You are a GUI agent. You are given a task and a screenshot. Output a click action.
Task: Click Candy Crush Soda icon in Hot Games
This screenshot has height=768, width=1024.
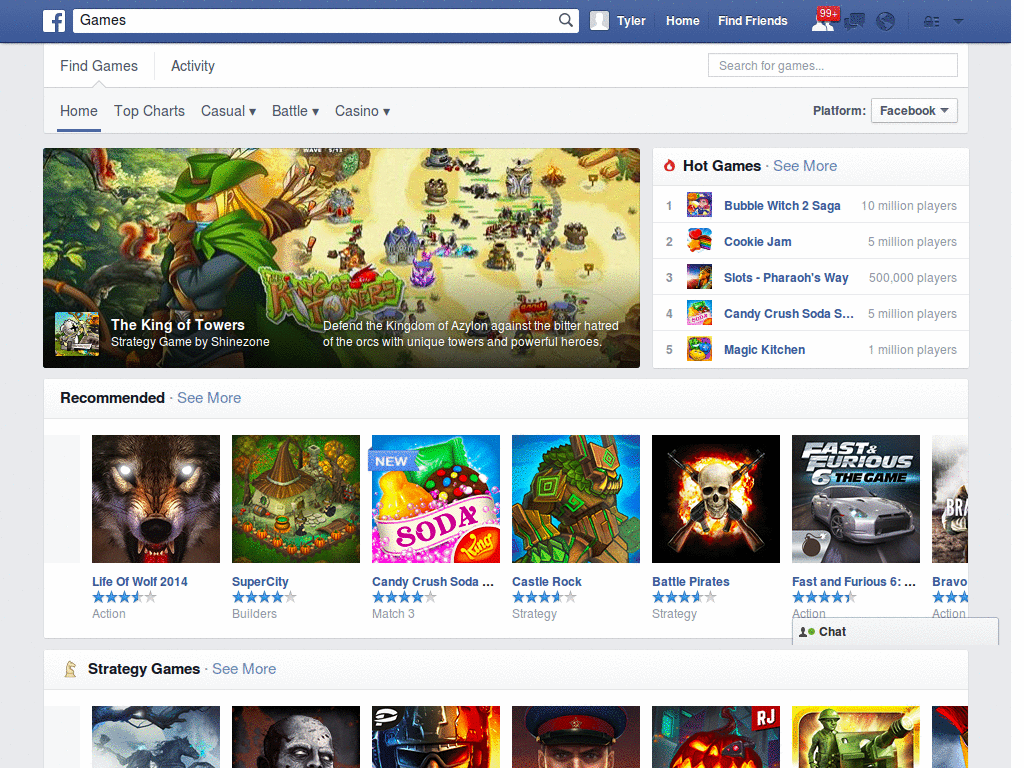(699, 313)
